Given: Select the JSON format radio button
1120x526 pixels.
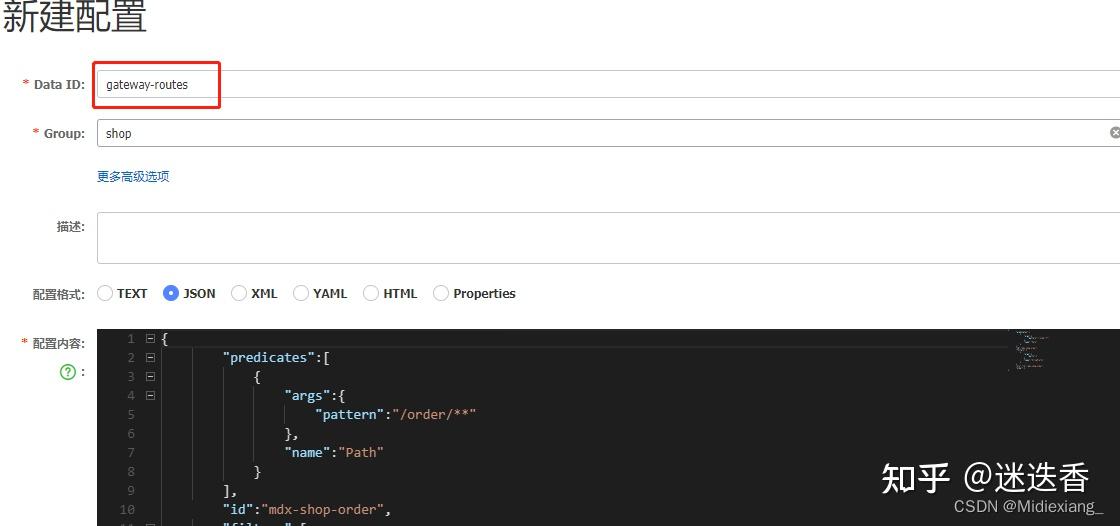Looking at the screenshot, I should click(171, 293).
